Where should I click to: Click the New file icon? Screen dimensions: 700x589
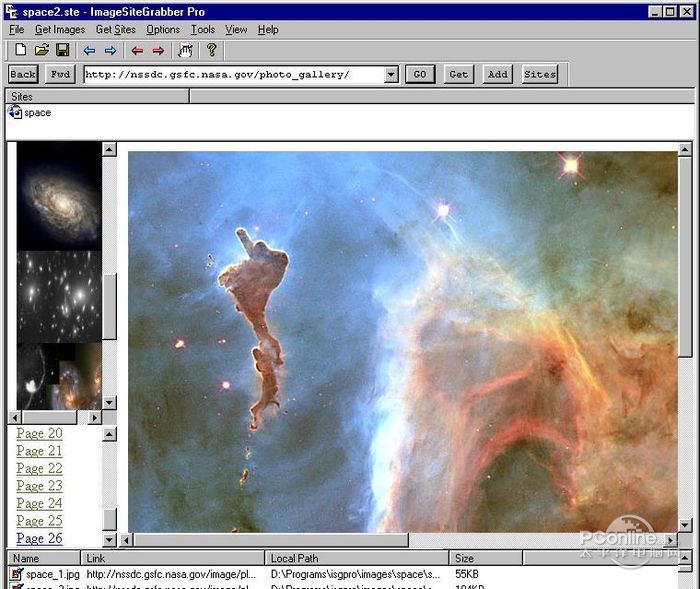[x=20, y=50]
